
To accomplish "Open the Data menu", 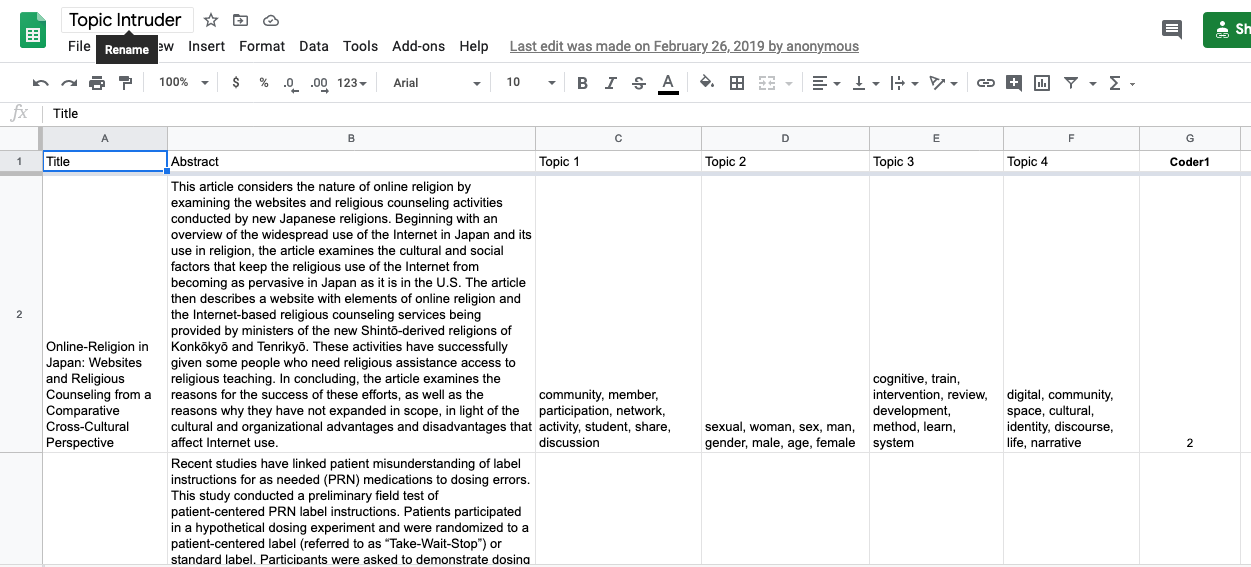I will tap(314, 46).
